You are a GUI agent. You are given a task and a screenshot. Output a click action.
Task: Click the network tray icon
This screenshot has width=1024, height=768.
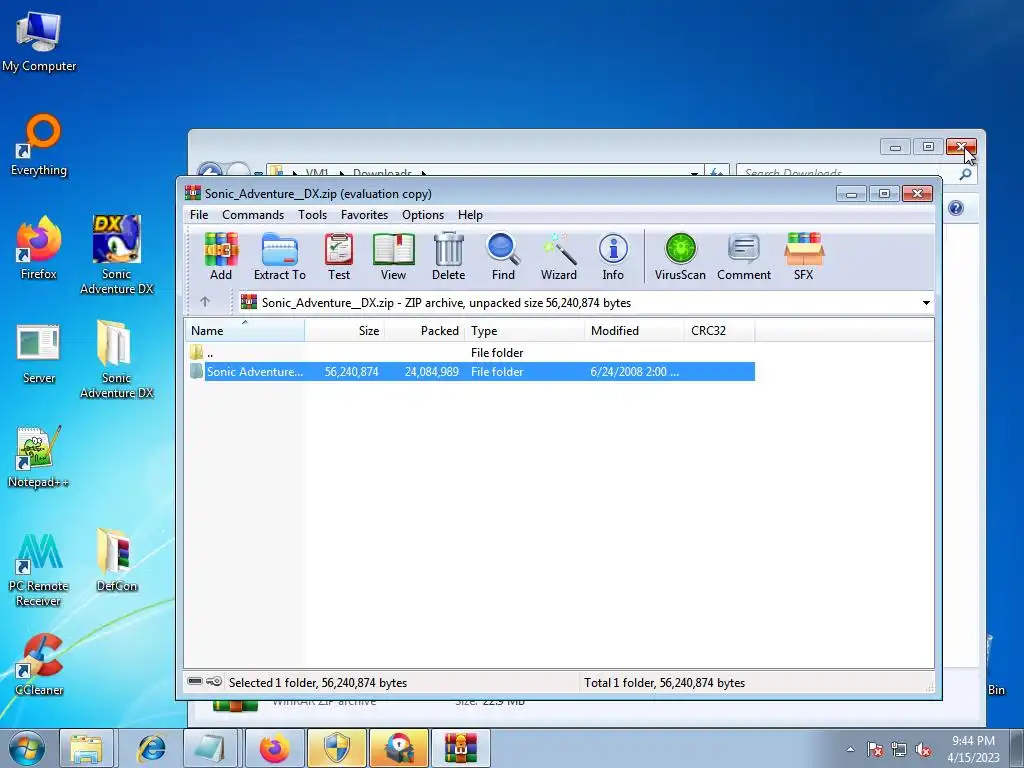pyautogui.click(x=899, y=749)
